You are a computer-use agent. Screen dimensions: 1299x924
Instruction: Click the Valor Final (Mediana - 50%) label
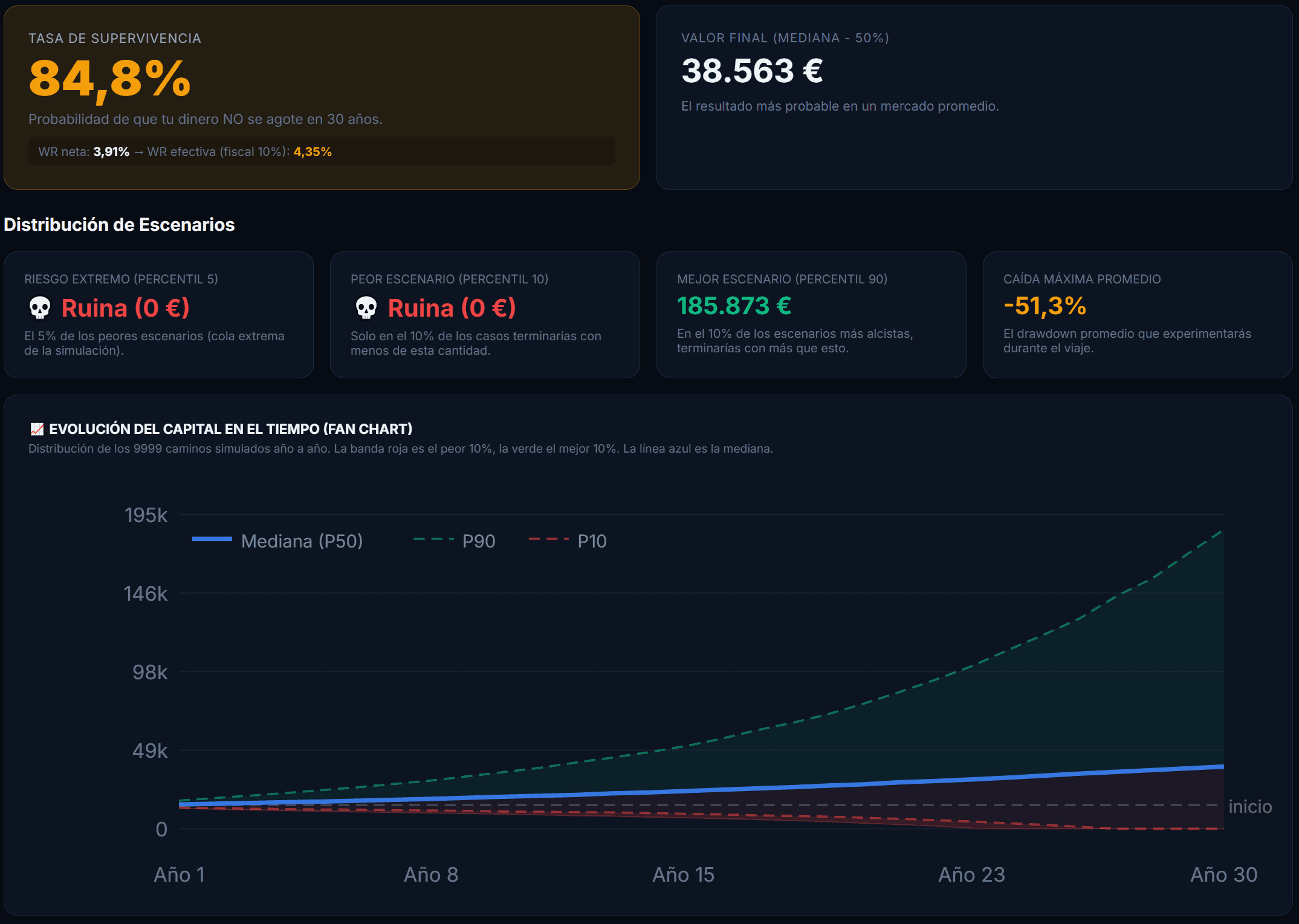tap(785, 38)
